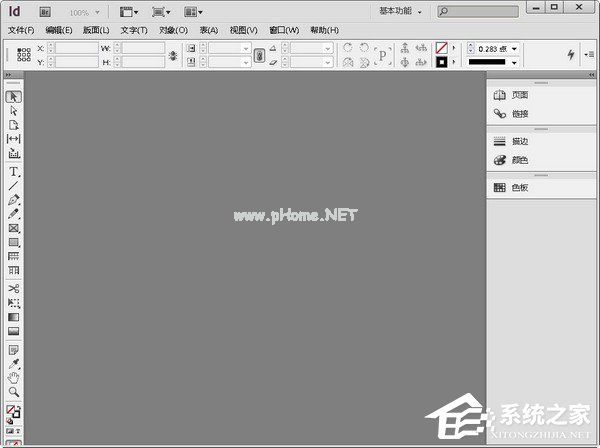Select the Page tool
This screenshot has width=600, height=448.
click(x=13, y=125)
